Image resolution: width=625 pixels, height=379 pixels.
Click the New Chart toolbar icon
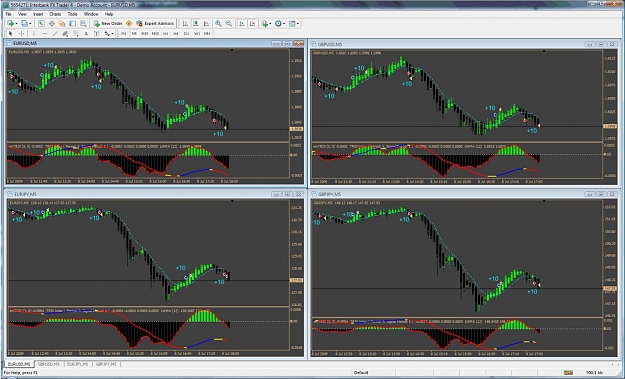pos(10,24)
